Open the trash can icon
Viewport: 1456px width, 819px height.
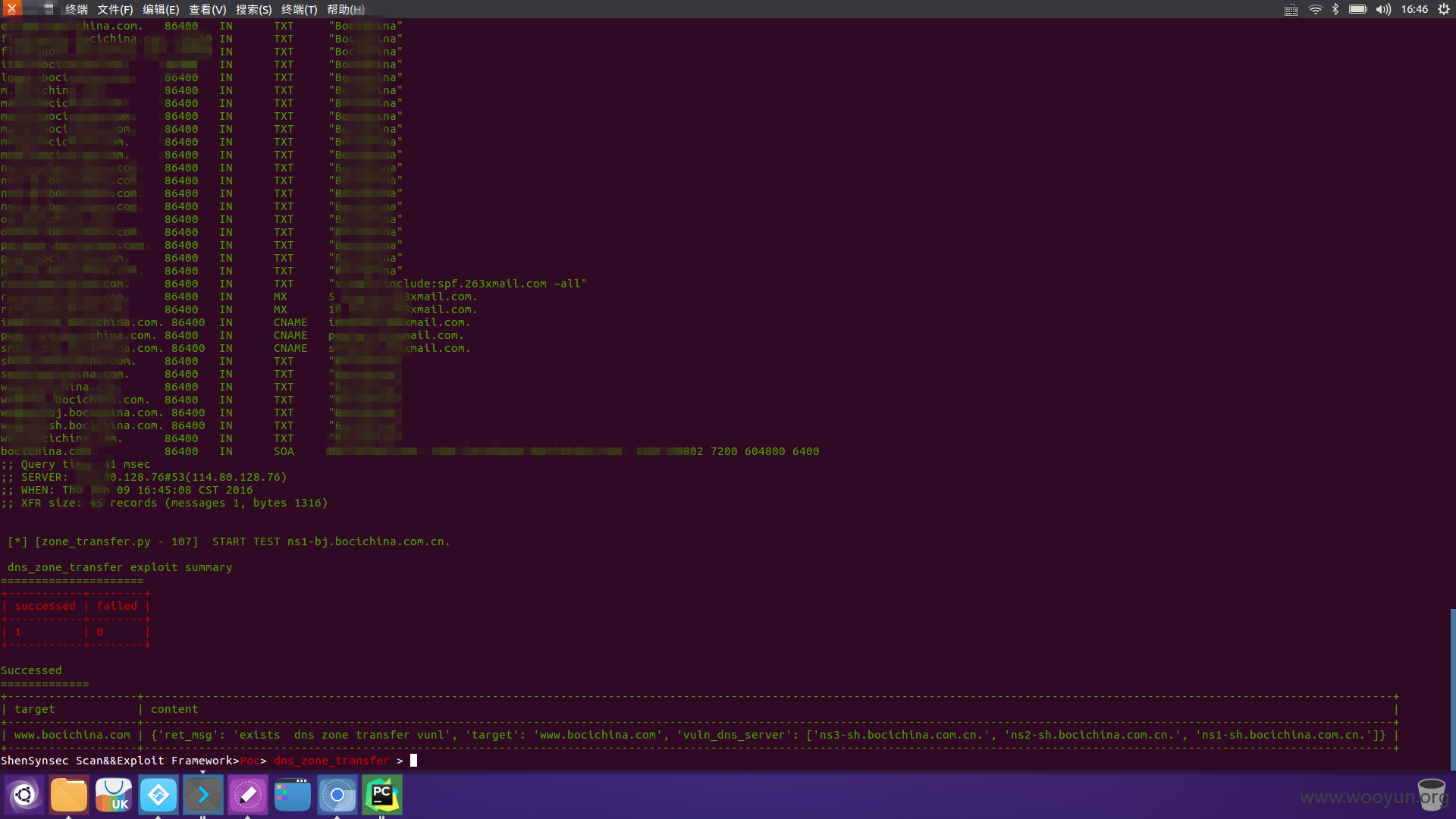(x=1432, y=795)
